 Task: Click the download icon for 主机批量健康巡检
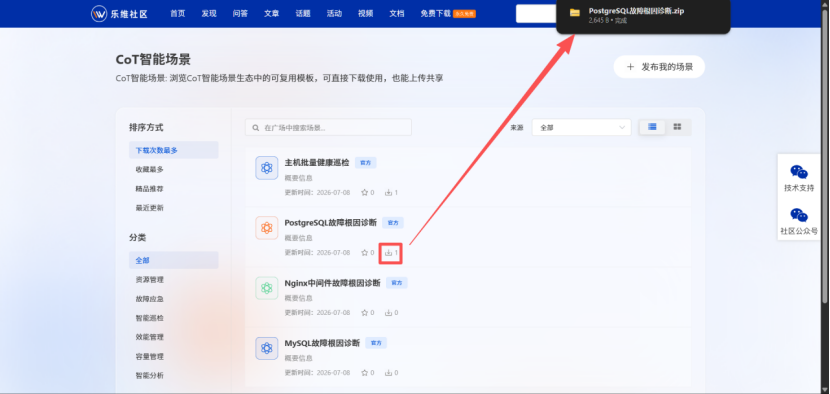(389, 193)
